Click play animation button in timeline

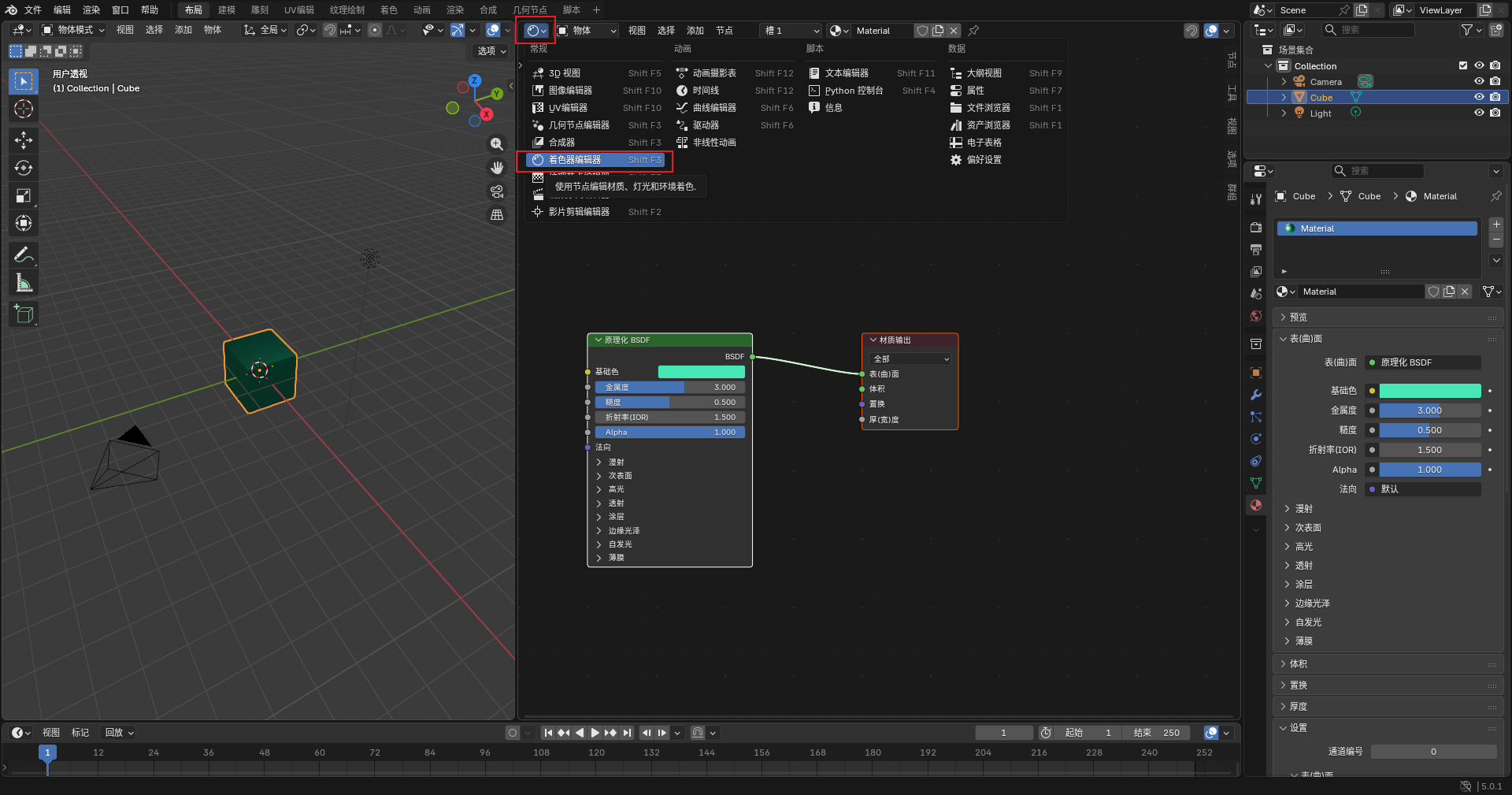(x=595, y=733)
